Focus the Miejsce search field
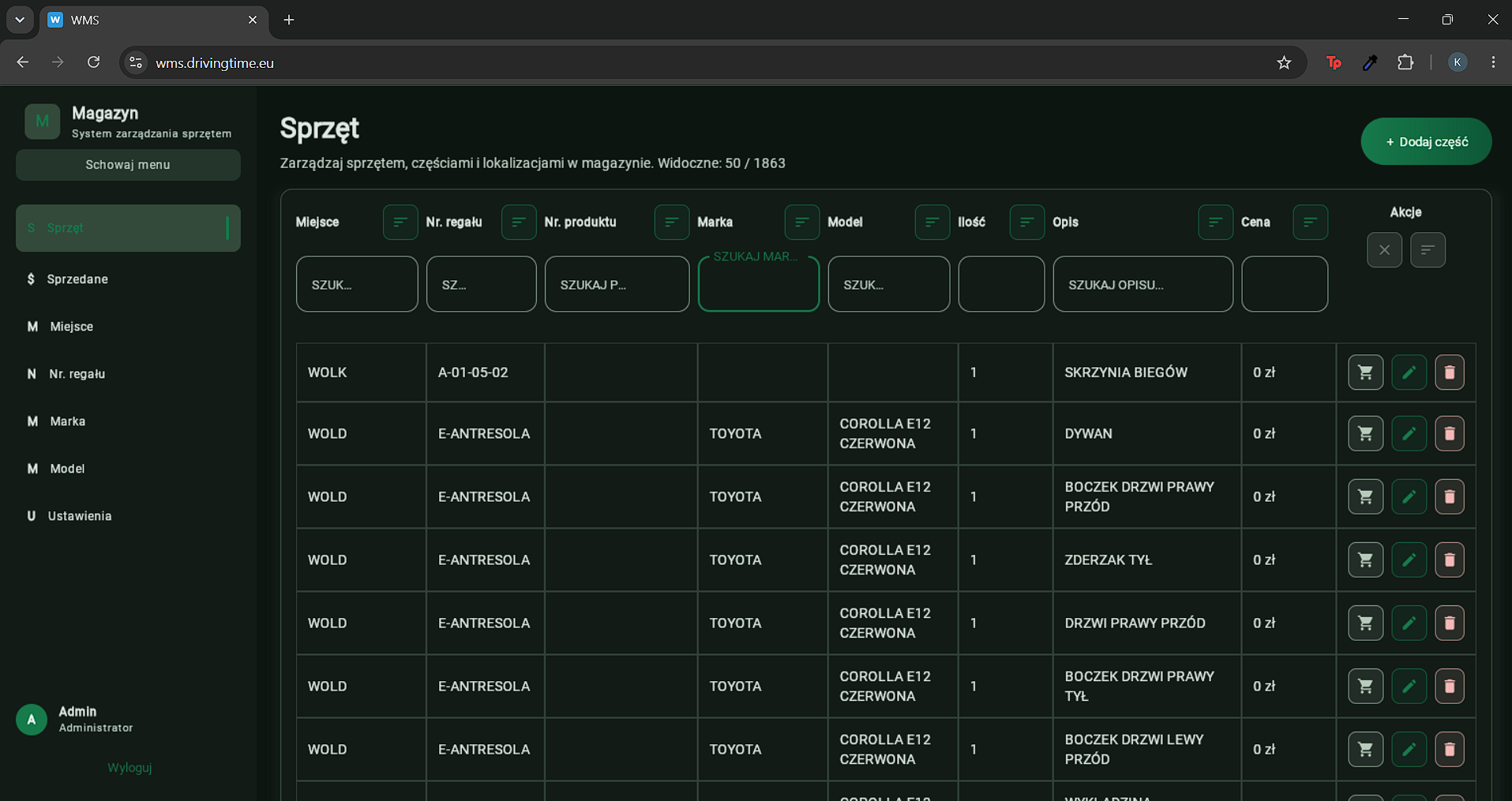The image size is (1512, 801). pyautogui.click(x=357, y=284)
